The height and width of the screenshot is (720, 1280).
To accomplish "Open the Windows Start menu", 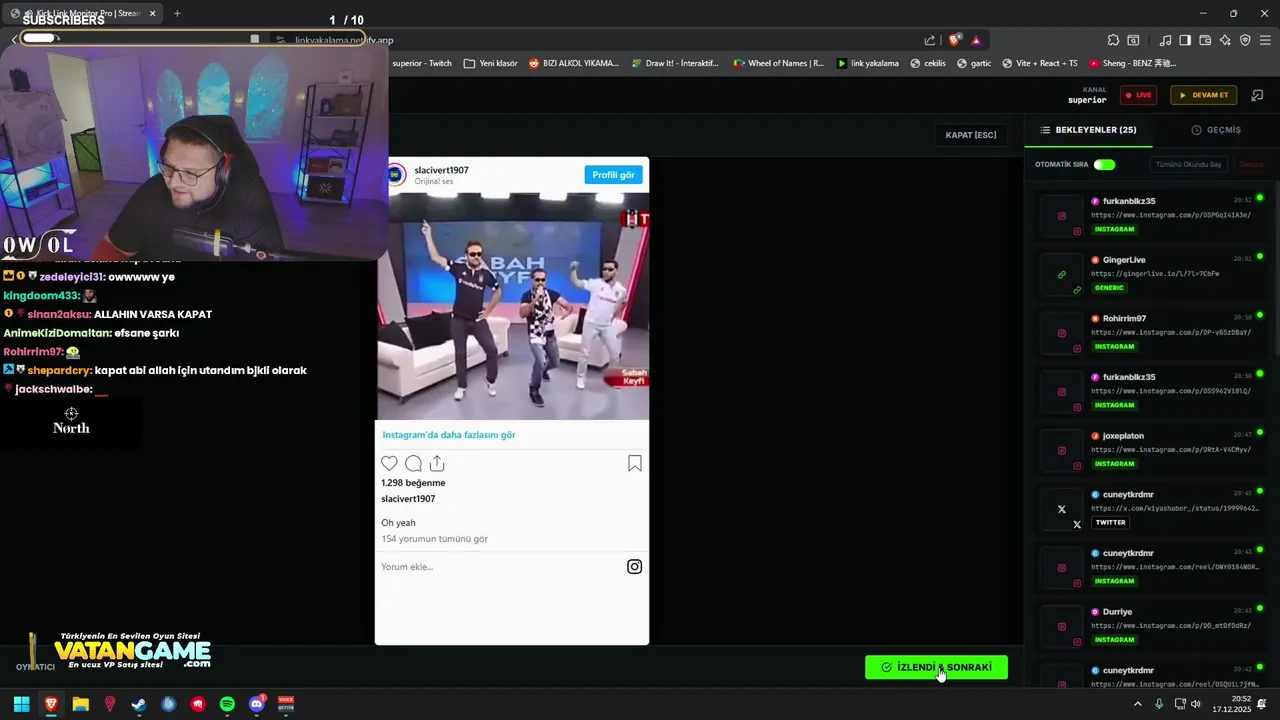I will tap(21, 704).
